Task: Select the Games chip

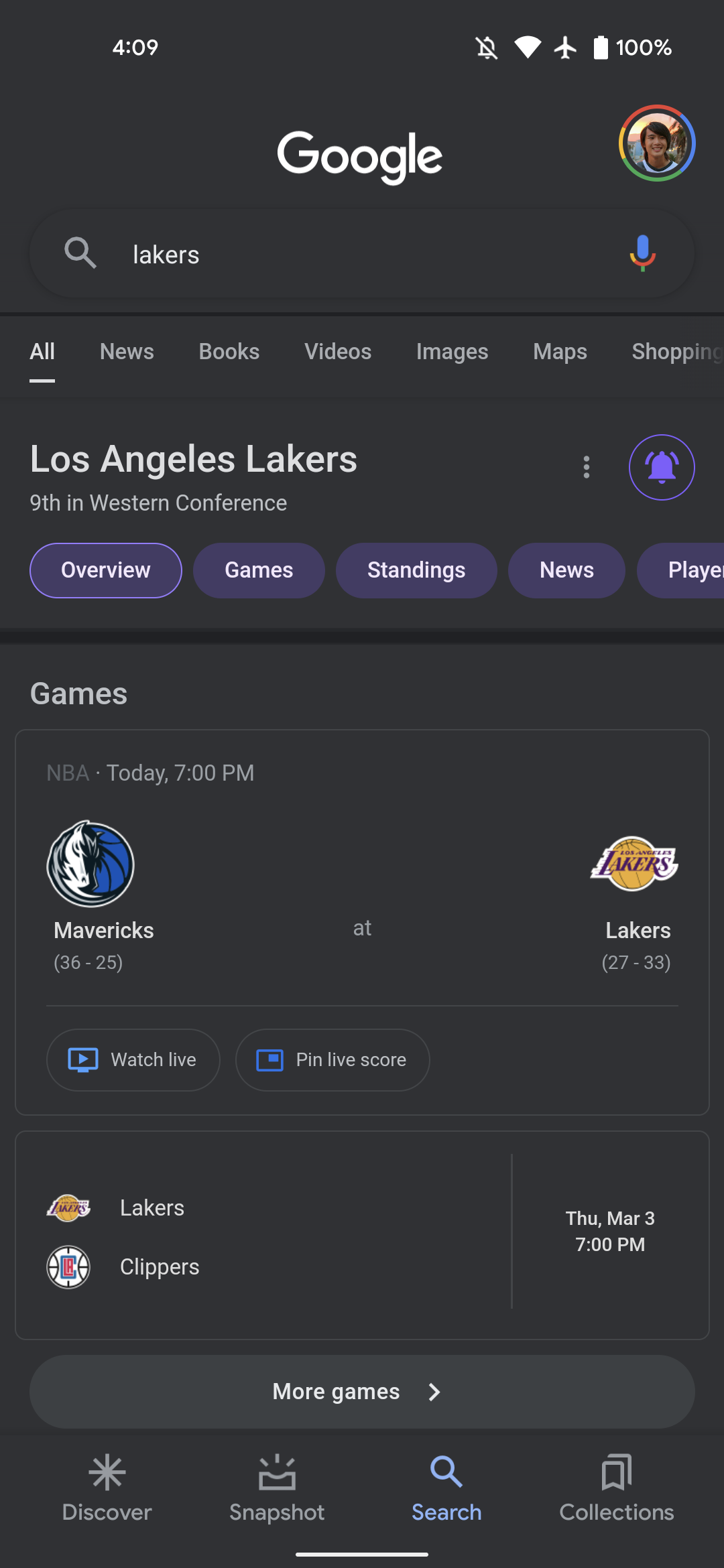Action: 259,570
